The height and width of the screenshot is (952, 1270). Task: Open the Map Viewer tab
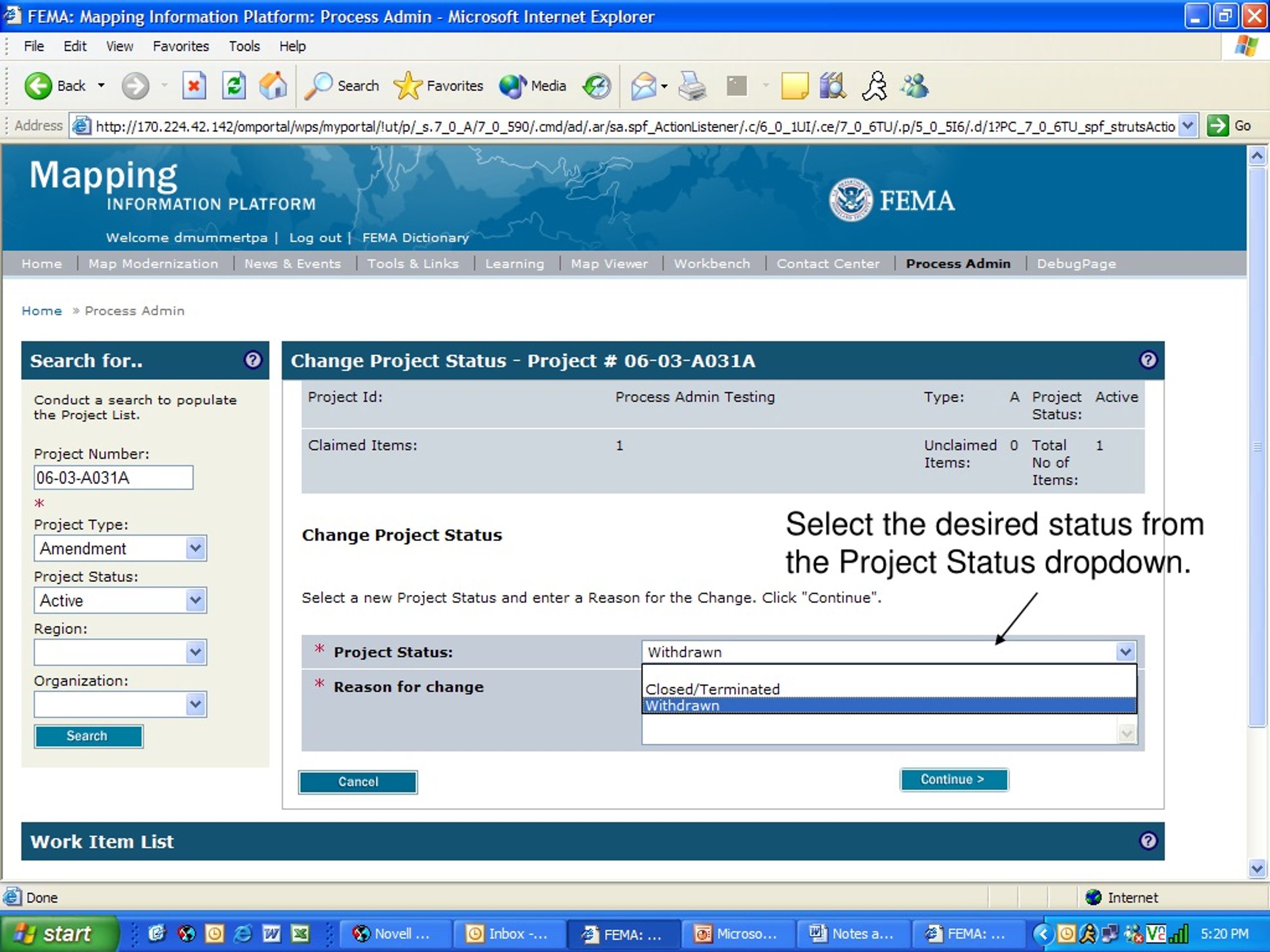(609, 263)
